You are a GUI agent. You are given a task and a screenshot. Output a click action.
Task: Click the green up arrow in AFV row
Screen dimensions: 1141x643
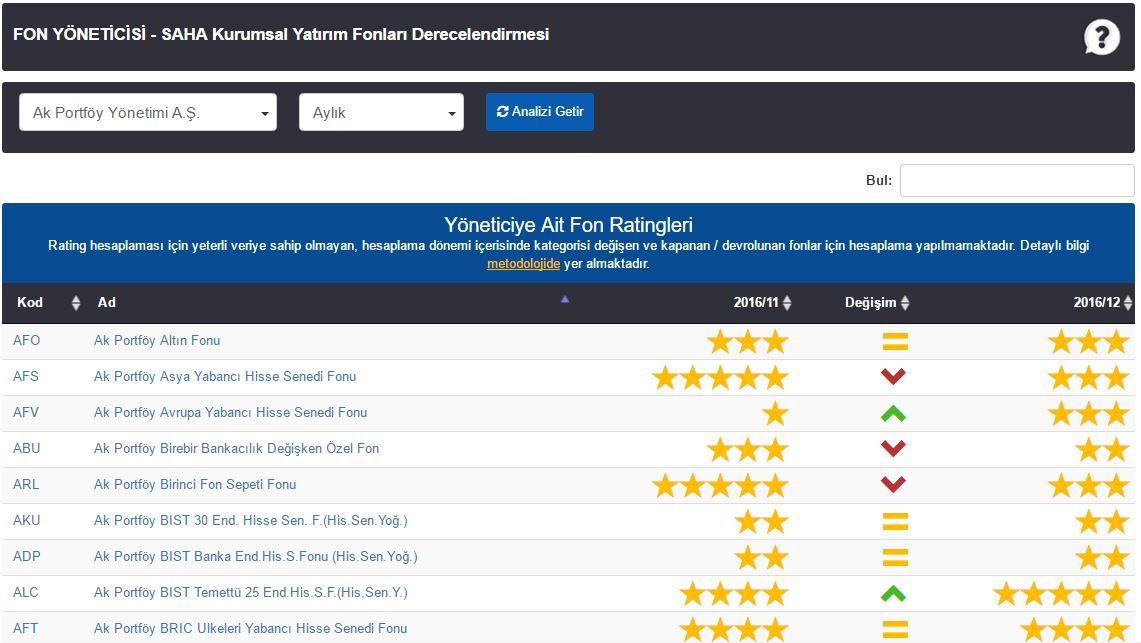tap(894, 413)
